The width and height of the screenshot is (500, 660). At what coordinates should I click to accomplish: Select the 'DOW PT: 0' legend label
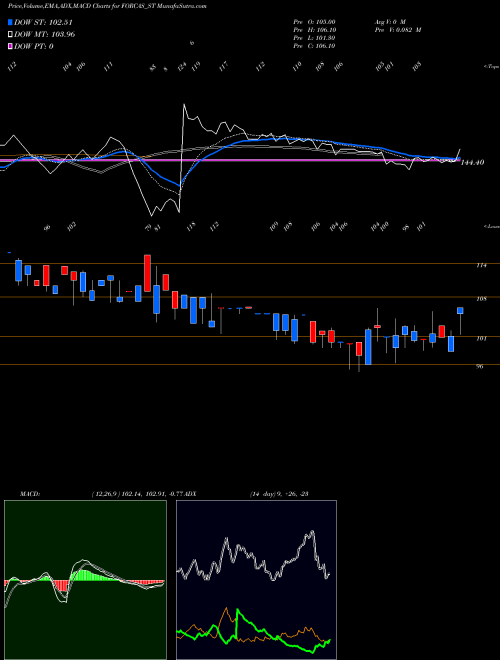34,46
